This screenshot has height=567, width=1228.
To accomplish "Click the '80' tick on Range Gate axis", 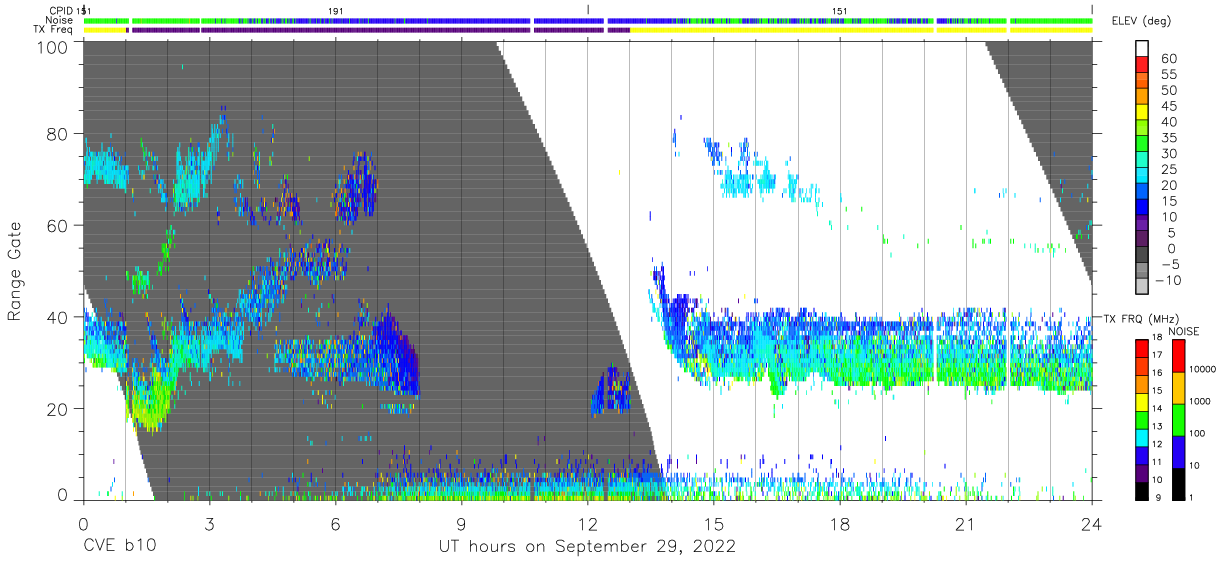I will [58, 133].
